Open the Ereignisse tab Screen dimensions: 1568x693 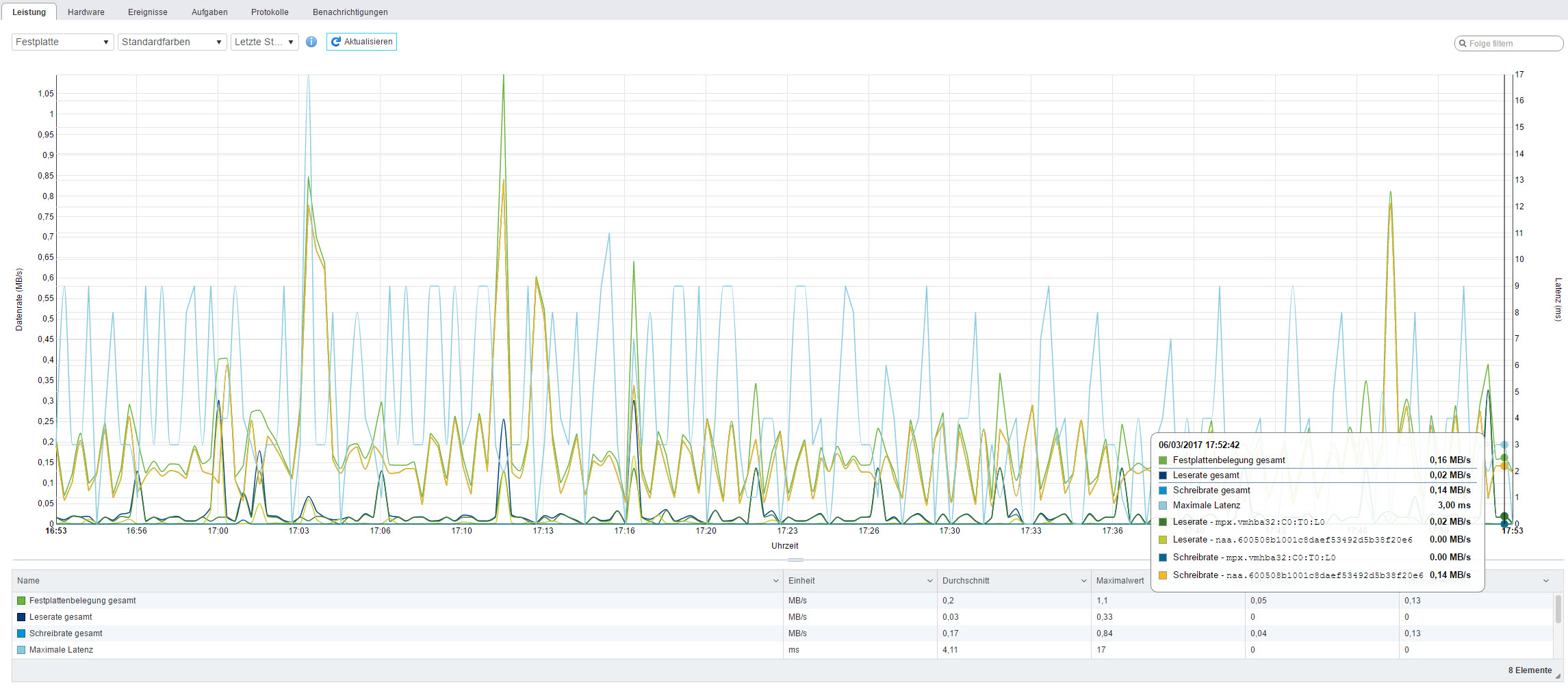148,12
